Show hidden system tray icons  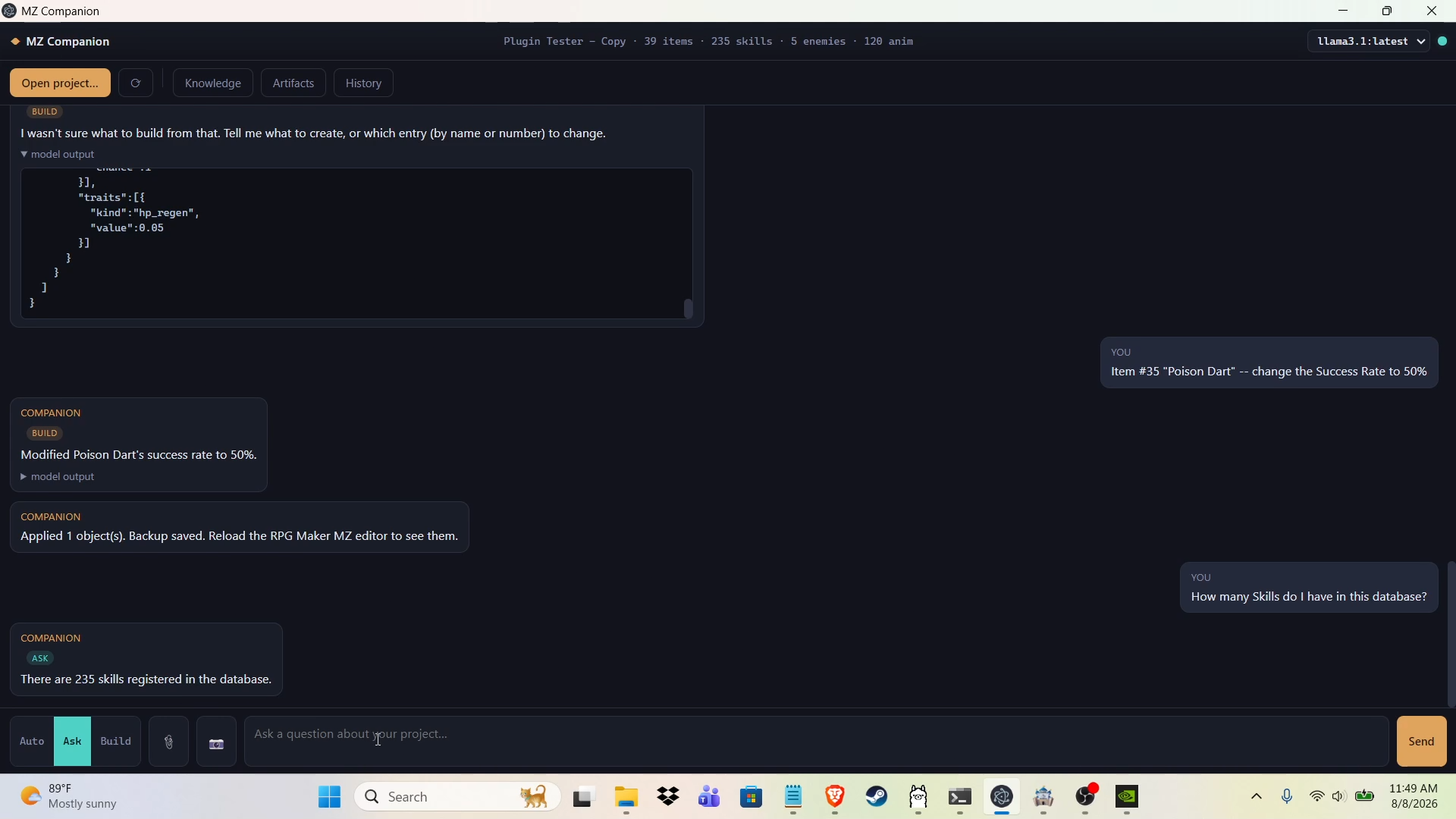(1257, 797)
